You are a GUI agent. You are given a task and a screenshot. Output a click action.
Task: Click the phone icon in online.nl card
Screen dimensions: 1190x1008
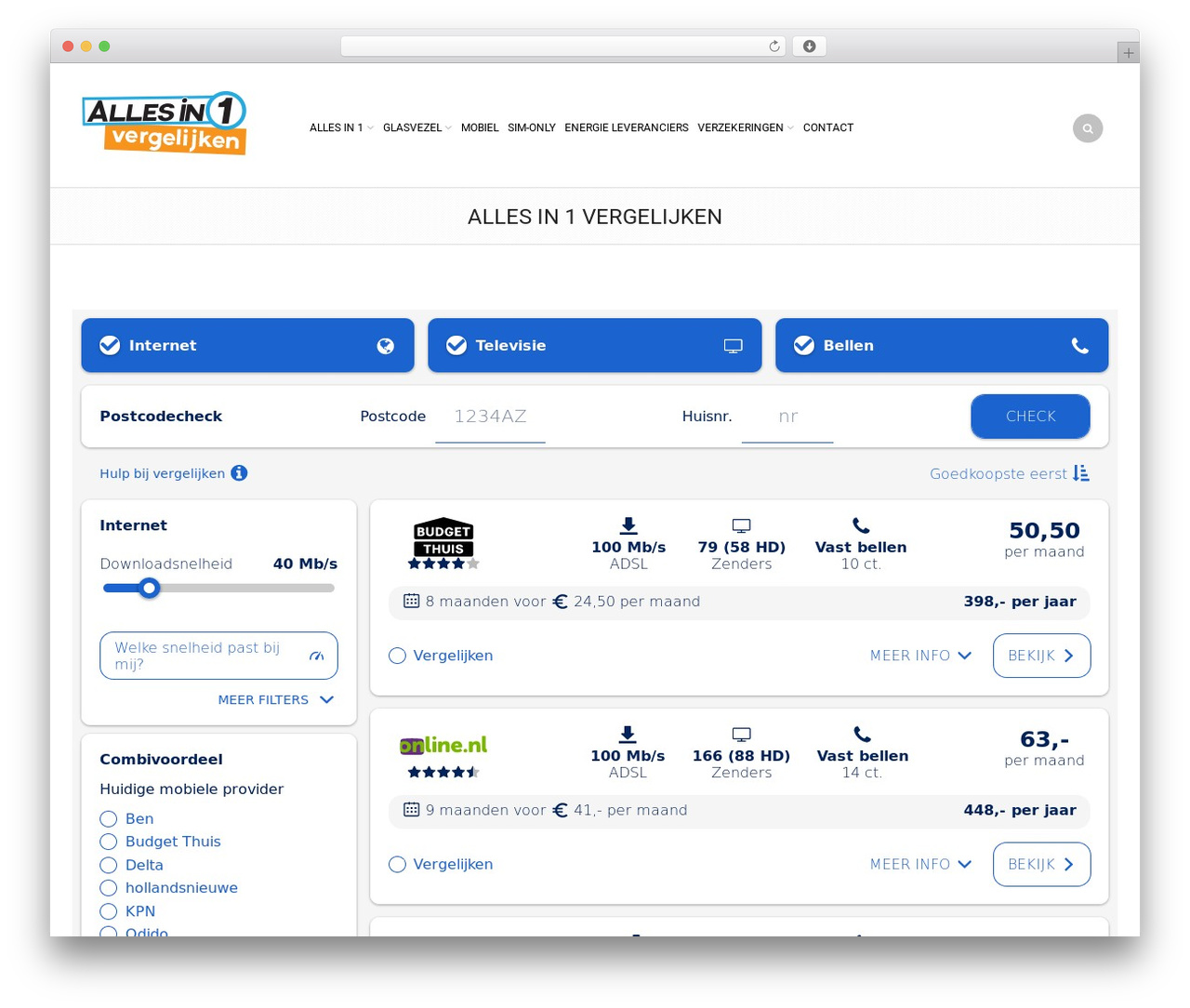[863, 735]
